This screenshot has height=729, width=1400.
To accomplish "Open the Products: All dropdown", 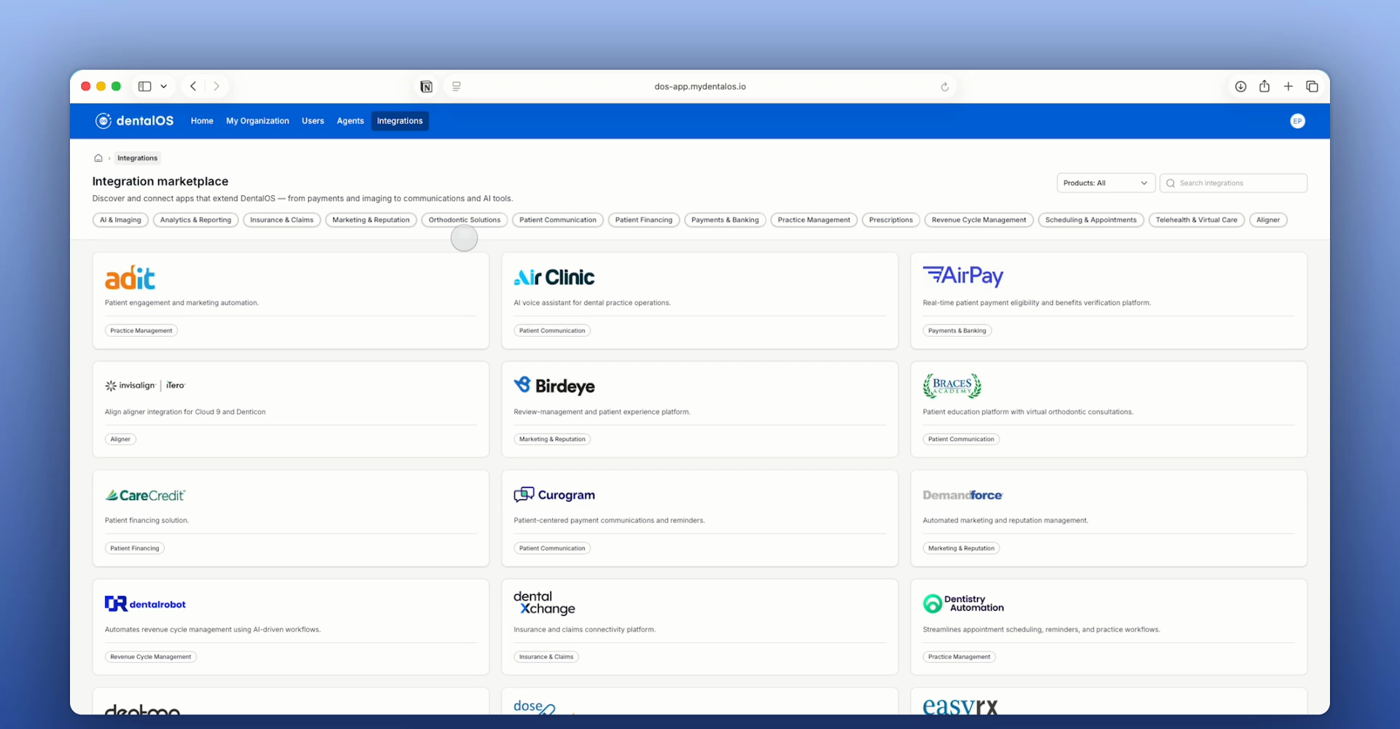I will [1106, 183].
